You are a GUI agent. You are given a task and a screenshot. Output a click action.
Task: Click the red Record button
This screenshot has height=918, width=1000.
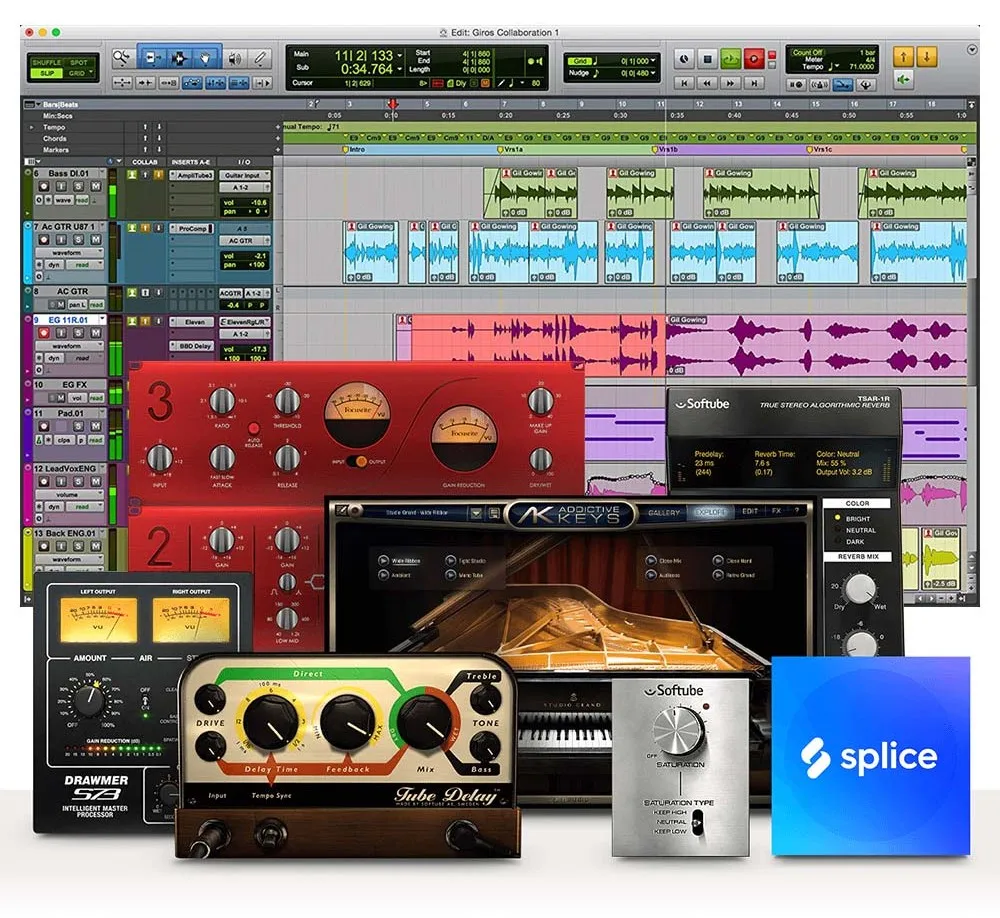click(753, 59)
